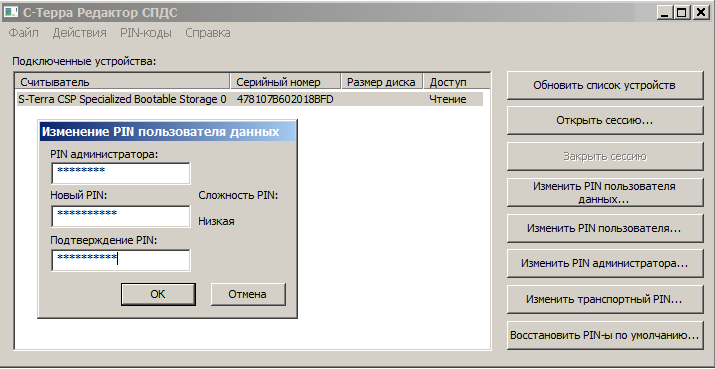Click Изменить PIN администратора button
The width and height of the screenshot is (715, 369).
[x=605, y=263]
